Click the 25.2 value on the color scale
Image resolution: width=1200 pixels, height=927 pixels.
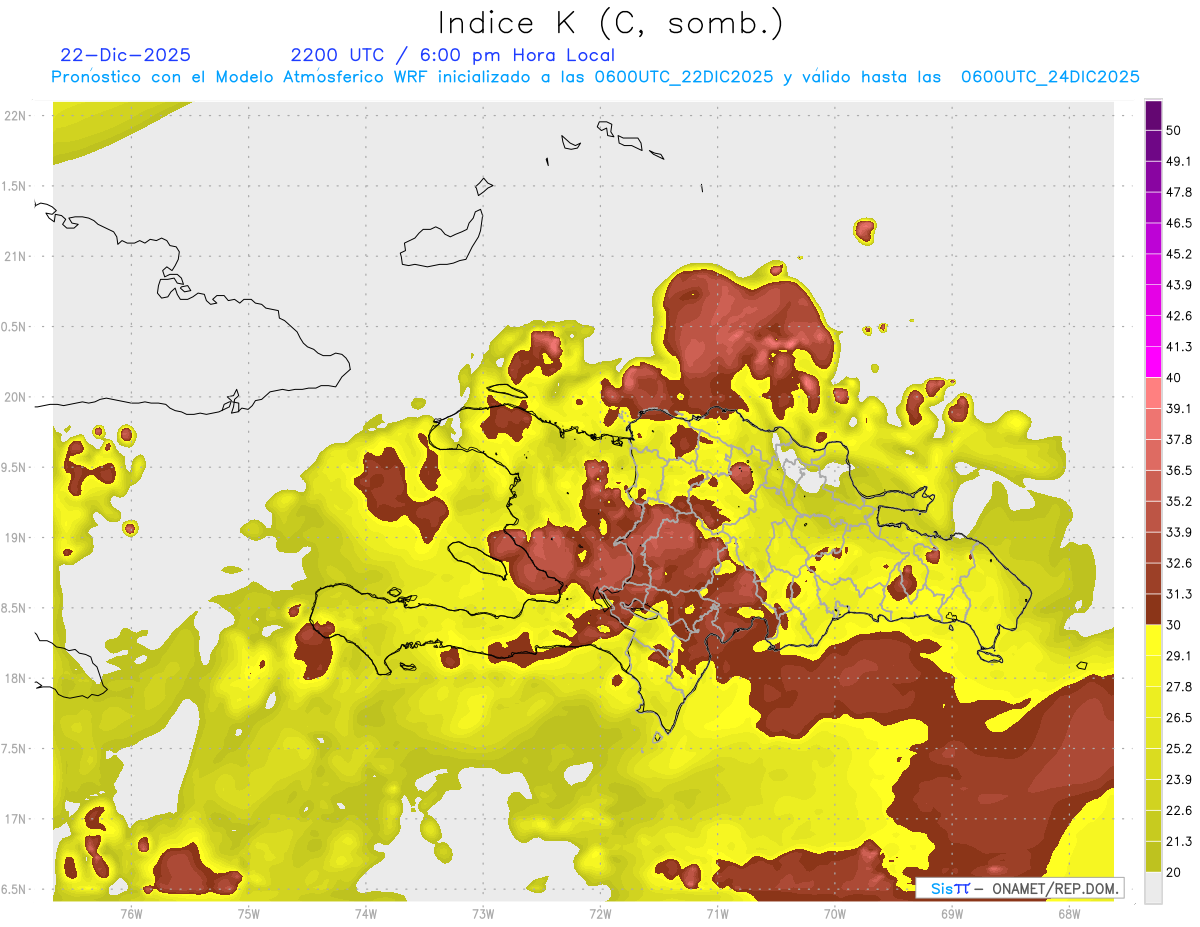coord(1179,748)
